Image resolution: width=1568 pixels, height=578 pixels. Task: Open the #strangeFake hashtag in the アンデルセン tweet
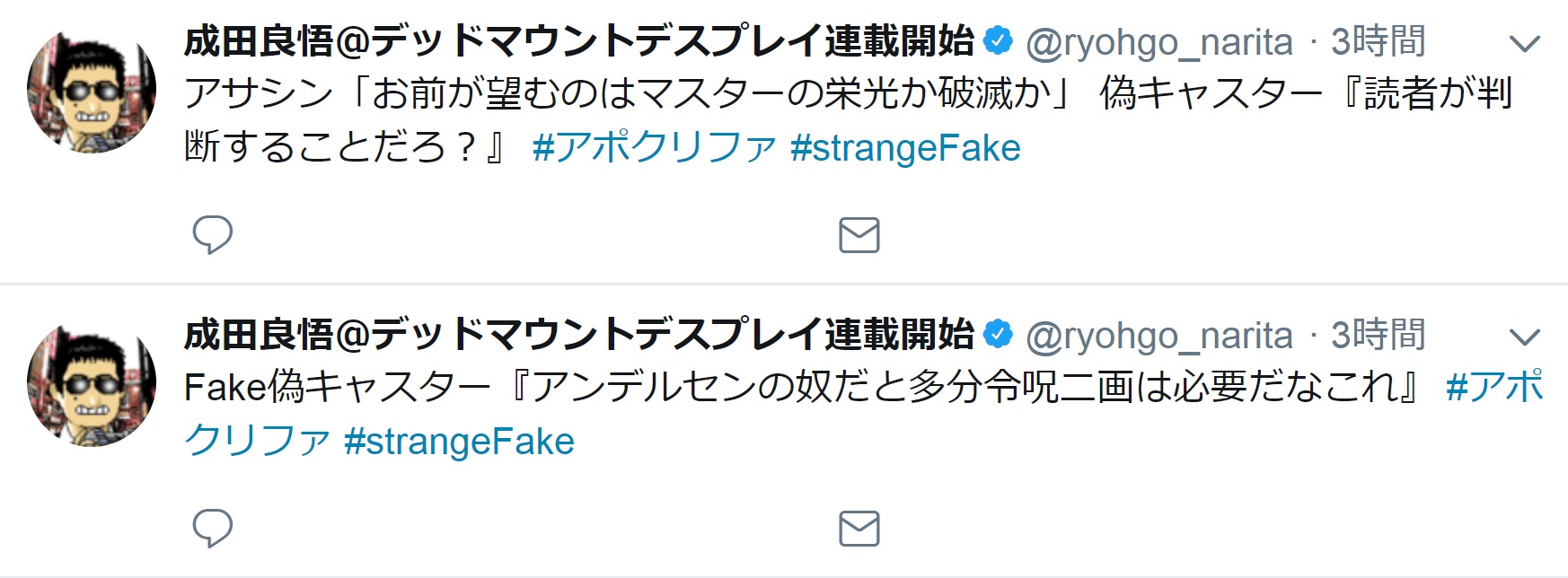pyautogui.click(x=459, y=442)
